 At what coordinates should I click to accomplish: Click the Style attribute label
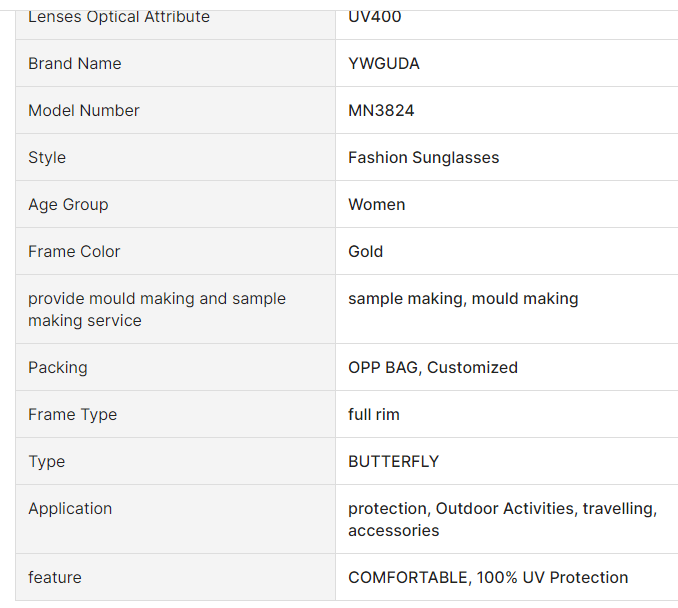pyautogui.click(x=47, y=158)
